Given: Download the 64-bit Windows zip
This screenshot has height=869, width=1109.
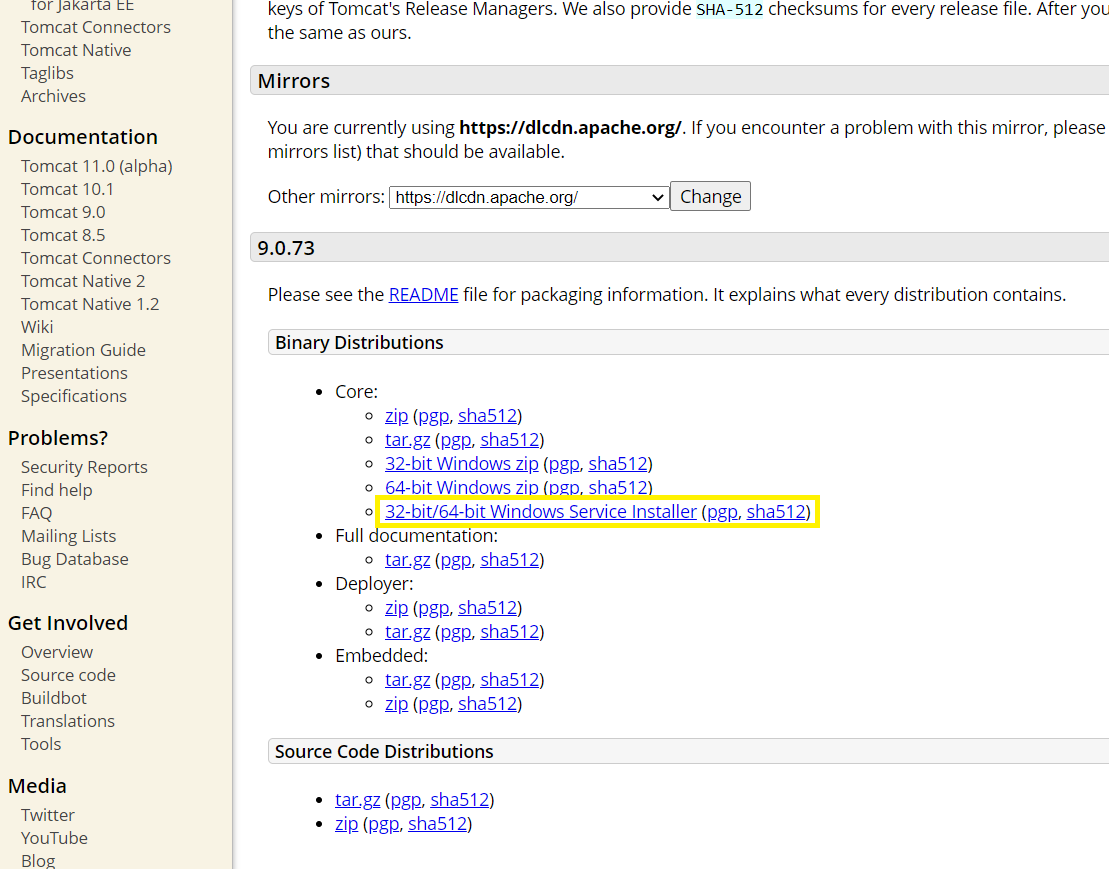Looking at the screenshot, I should coord(461,488).
